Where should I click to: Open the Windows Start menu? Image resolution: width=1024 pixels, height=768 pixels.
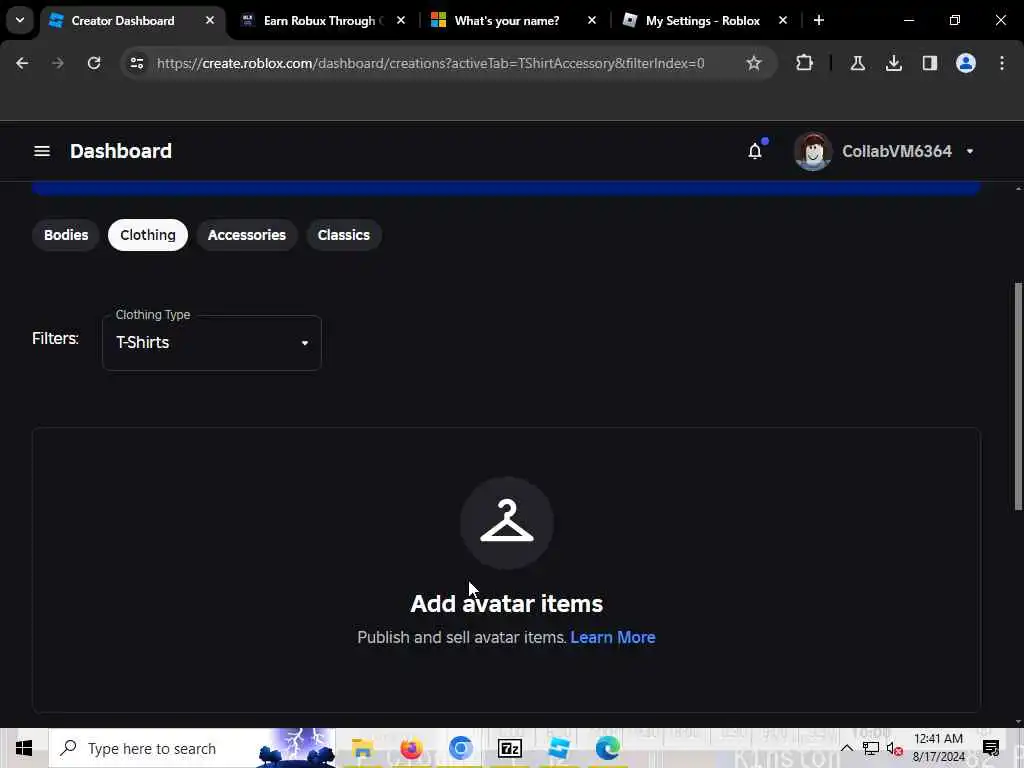24,748
